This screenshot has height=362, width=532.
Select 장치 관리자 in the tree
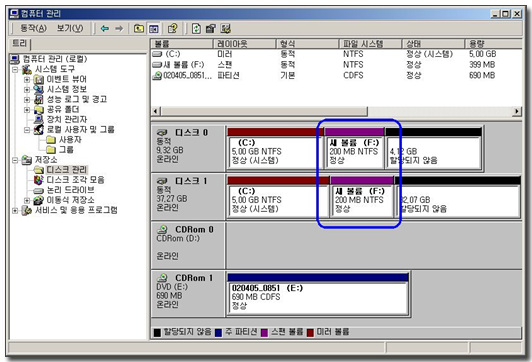tap(66, 119)
